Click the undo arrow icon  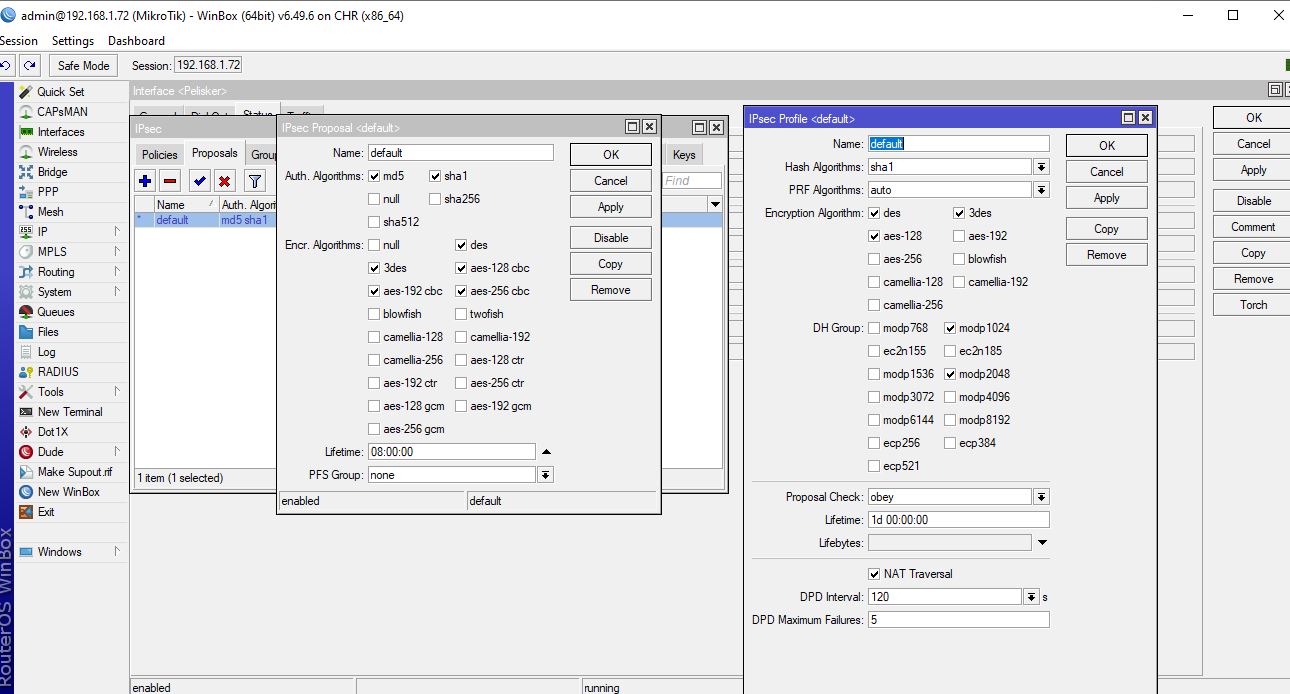[7, 65]
